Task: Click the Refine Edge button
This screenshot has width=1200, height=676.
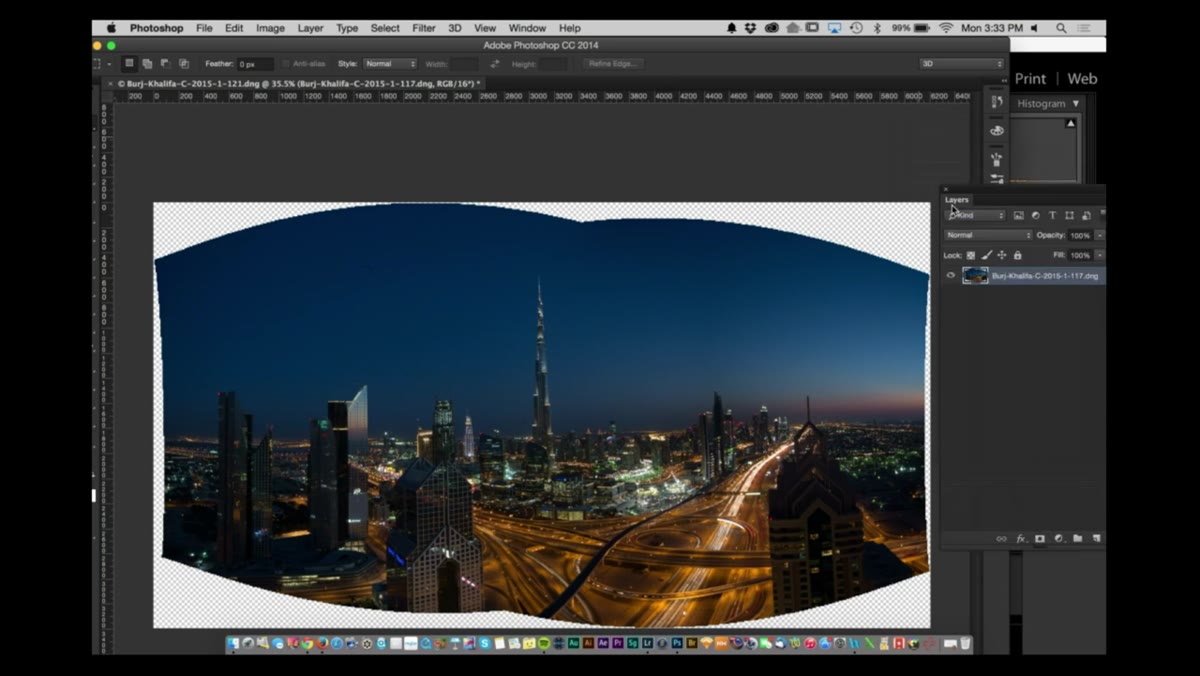Action: 611,64
